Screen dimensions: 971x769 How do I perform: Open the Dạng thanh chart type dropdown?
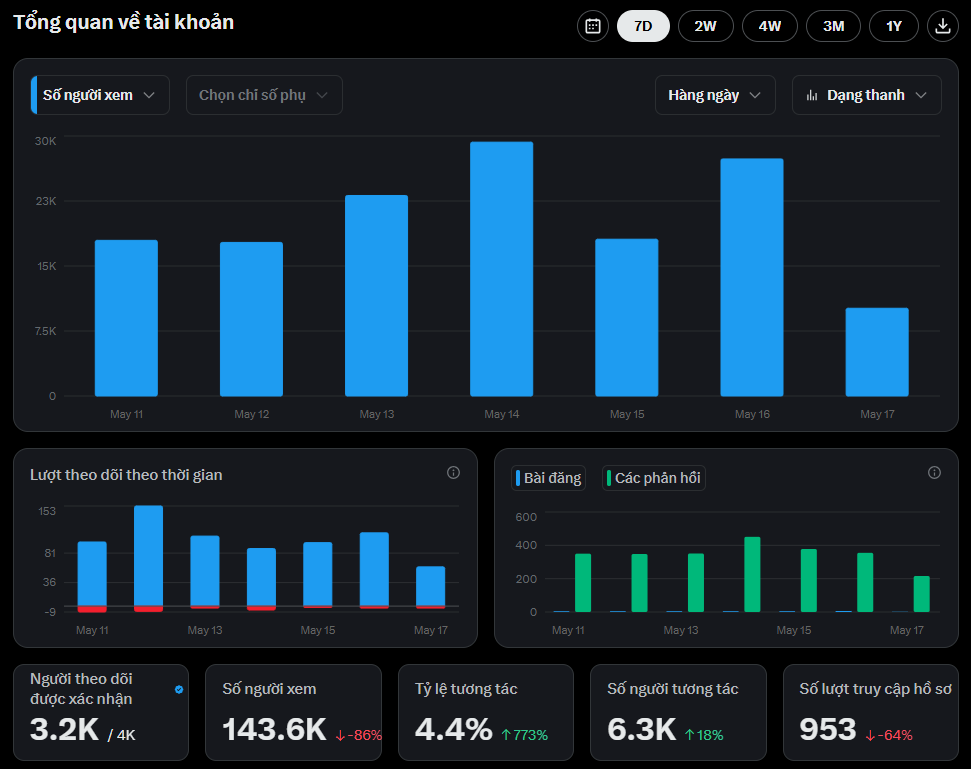click(x=867, y=95)
